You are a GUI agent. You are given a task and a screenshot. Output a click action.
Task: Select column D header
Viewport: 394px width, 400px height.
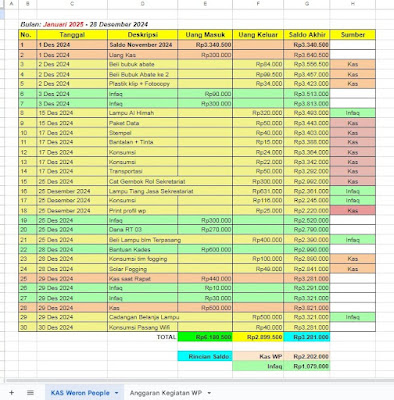coord(143,4)
